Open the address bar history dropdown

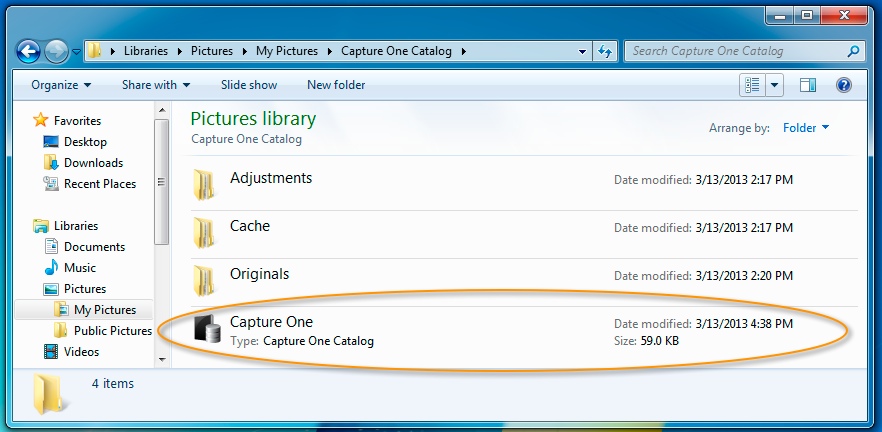click(x=582, y=52)
